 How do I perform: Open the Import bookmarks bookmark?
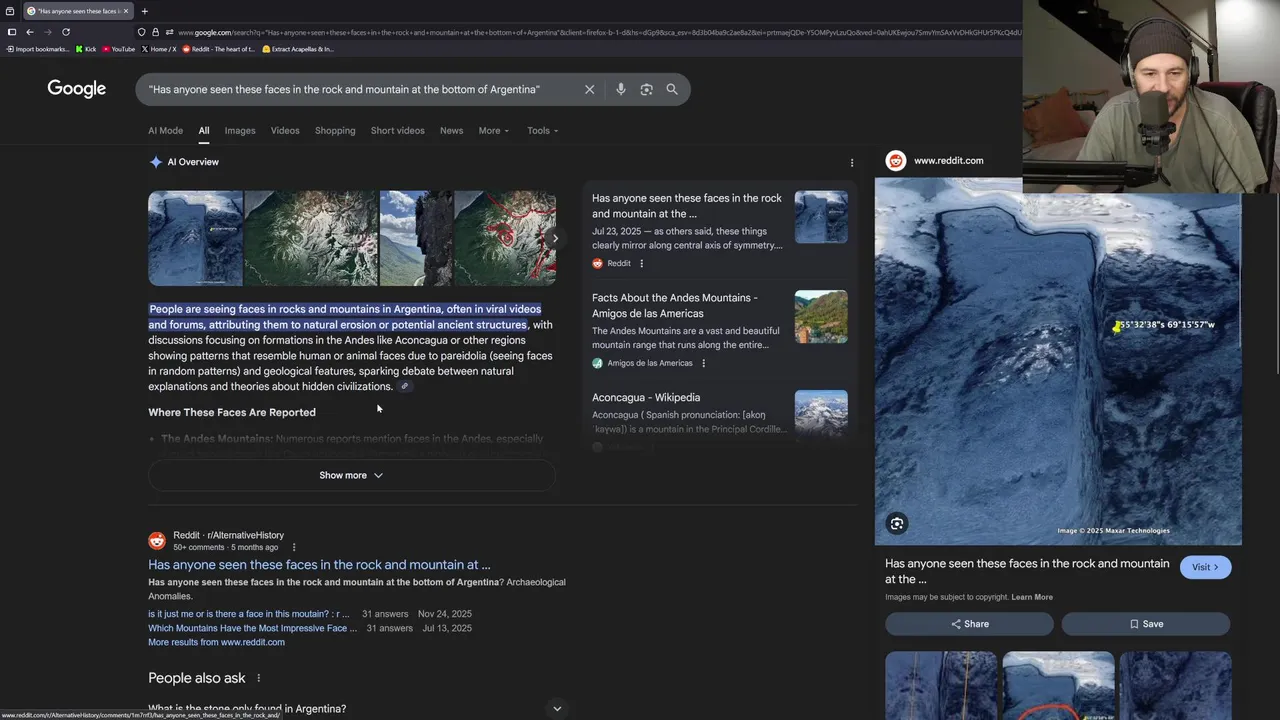click(38, 49)
